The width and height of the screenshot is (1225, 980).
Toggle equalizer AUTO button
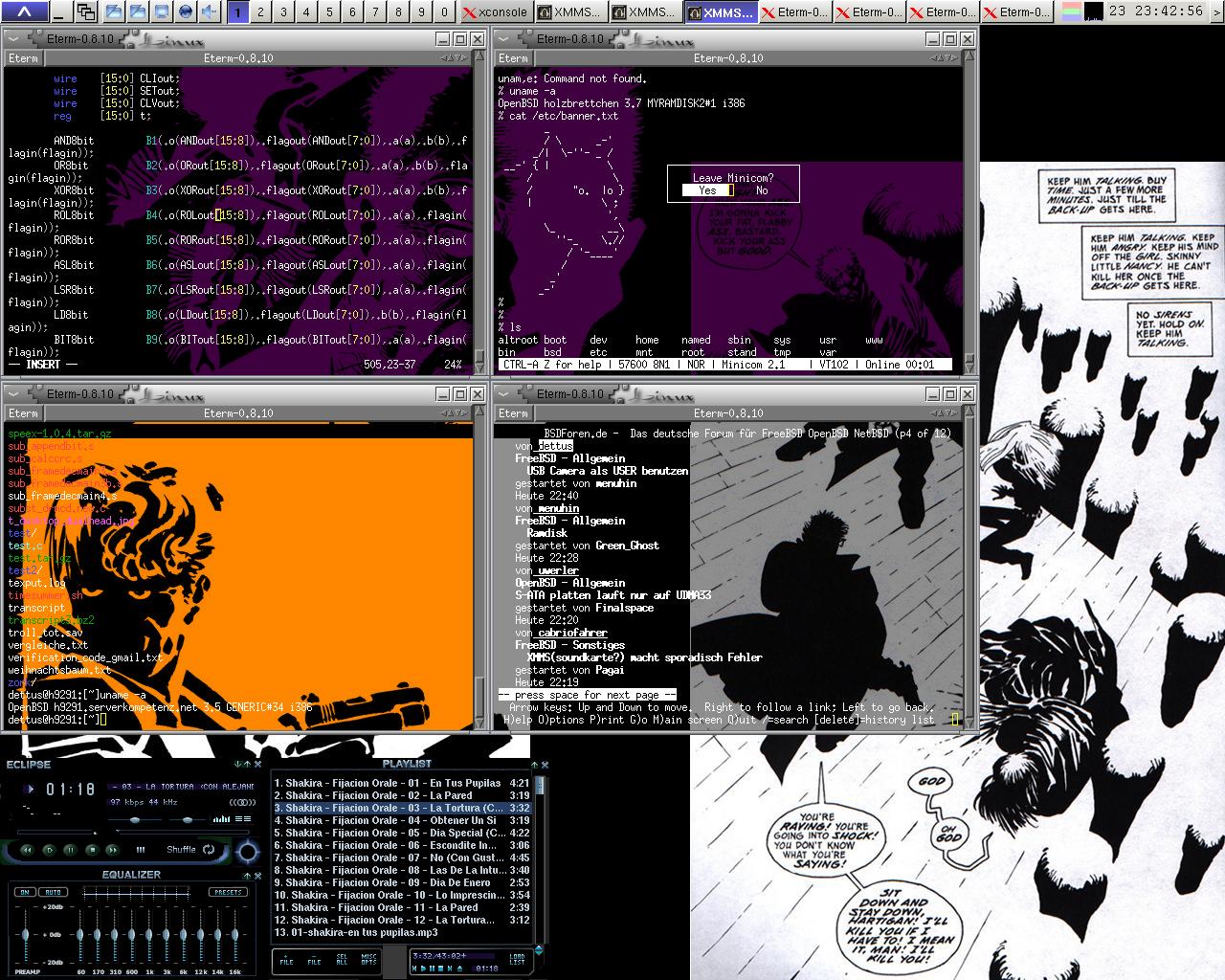pos(53,892)
